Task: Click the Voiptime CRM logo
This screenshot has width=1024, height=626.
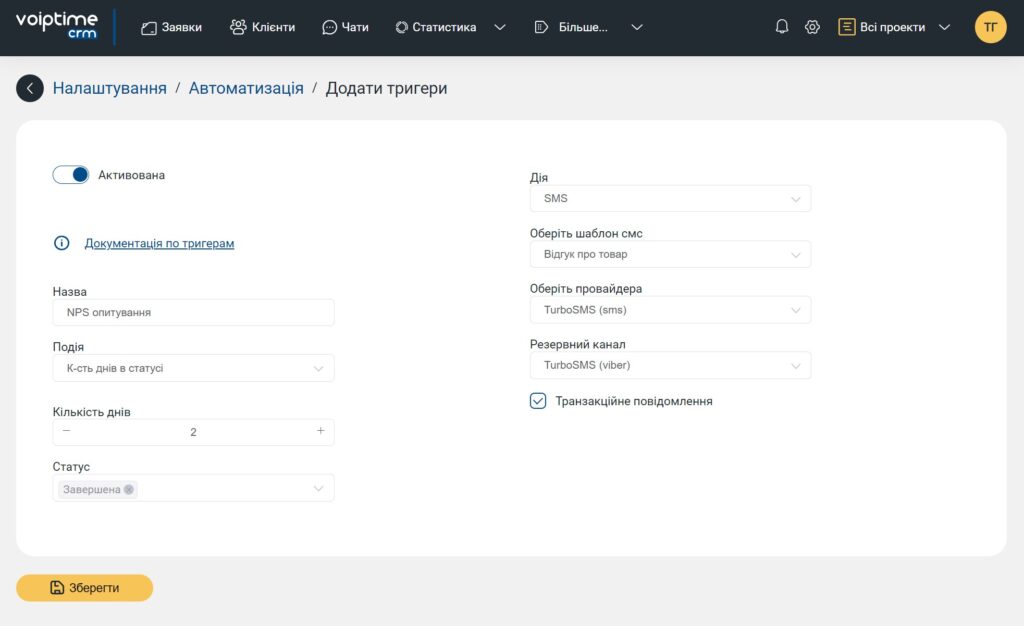Action: pyautogui.click(x=57, y=26)
